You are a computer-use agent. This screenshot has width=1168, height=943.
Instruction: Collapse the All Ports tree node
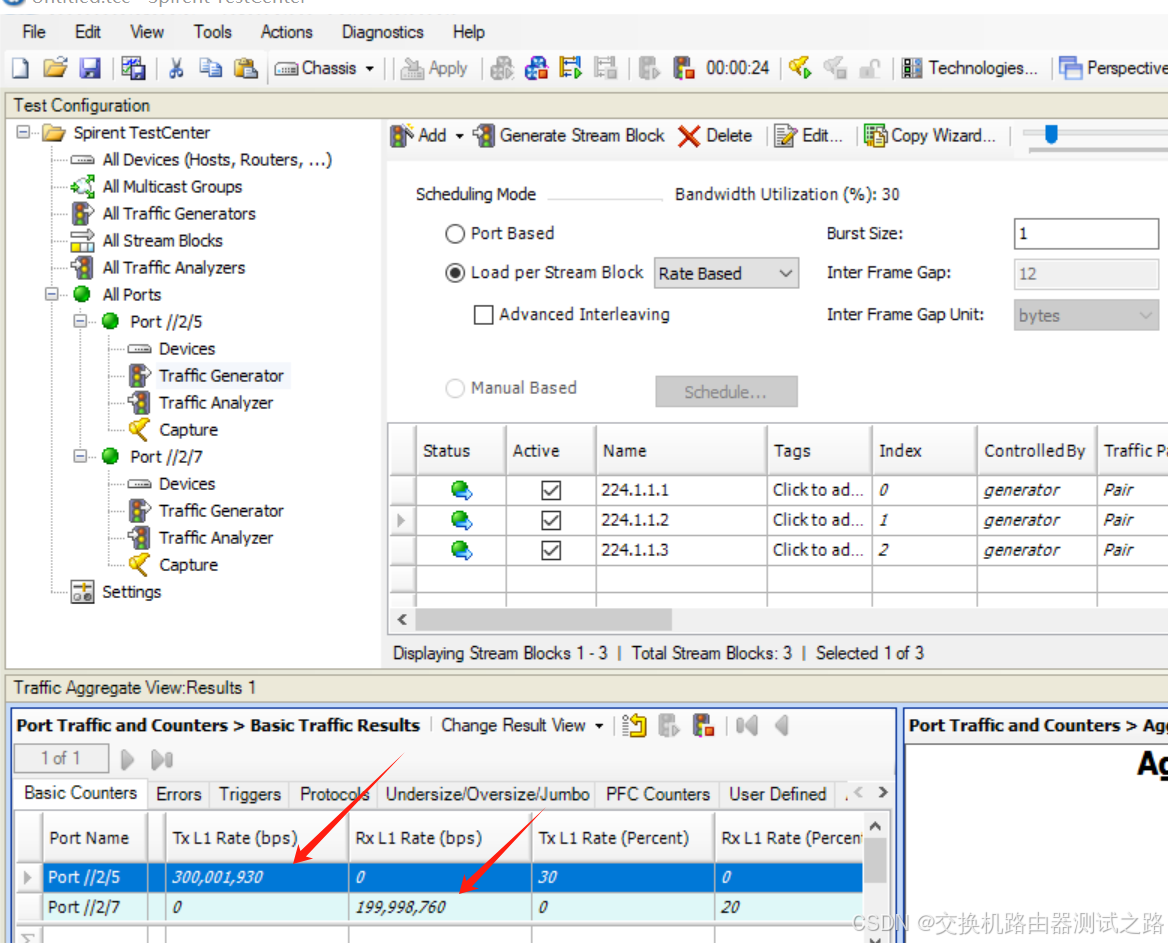coord(51,294)
